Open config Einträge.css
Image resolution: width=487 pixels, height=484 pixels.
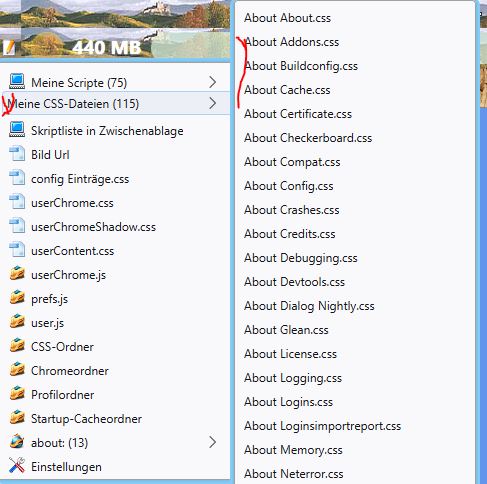115,178
